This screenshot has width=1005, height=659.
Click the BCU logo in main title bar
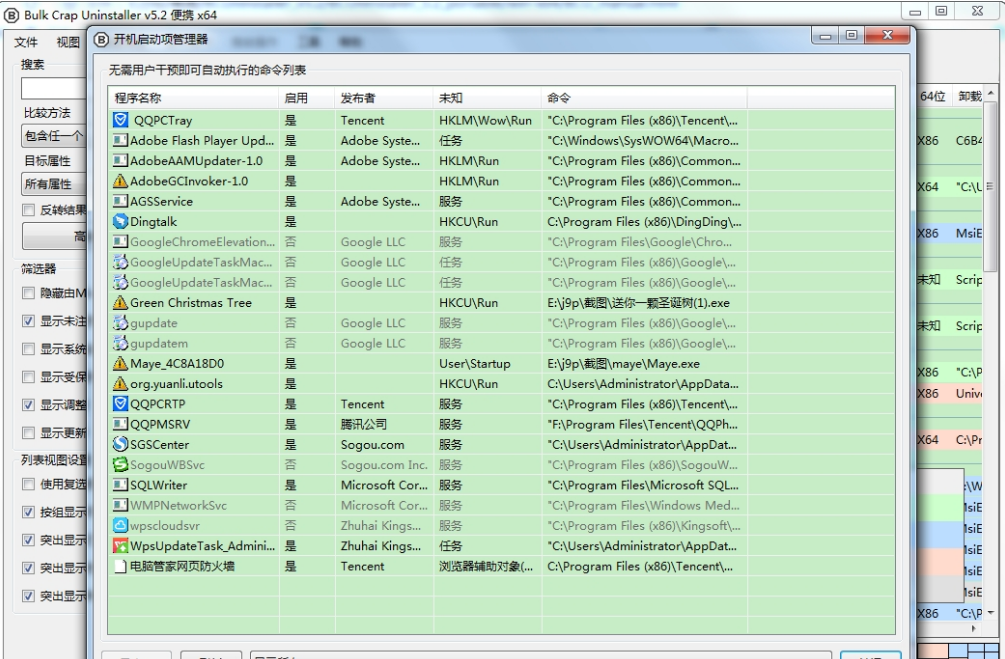12,14
